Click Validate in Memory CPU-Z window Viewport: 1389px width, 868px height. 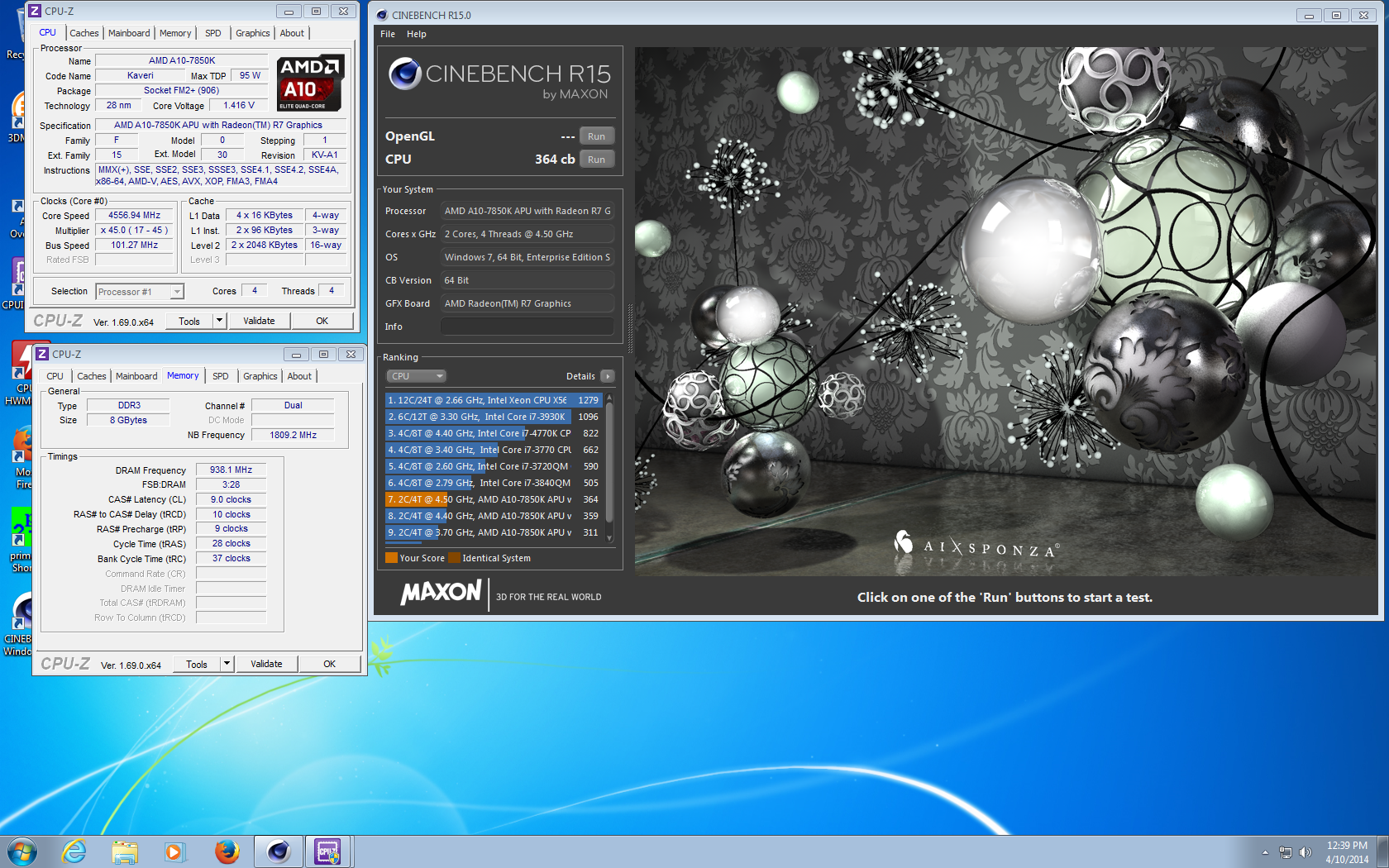[x=266, y=664]
